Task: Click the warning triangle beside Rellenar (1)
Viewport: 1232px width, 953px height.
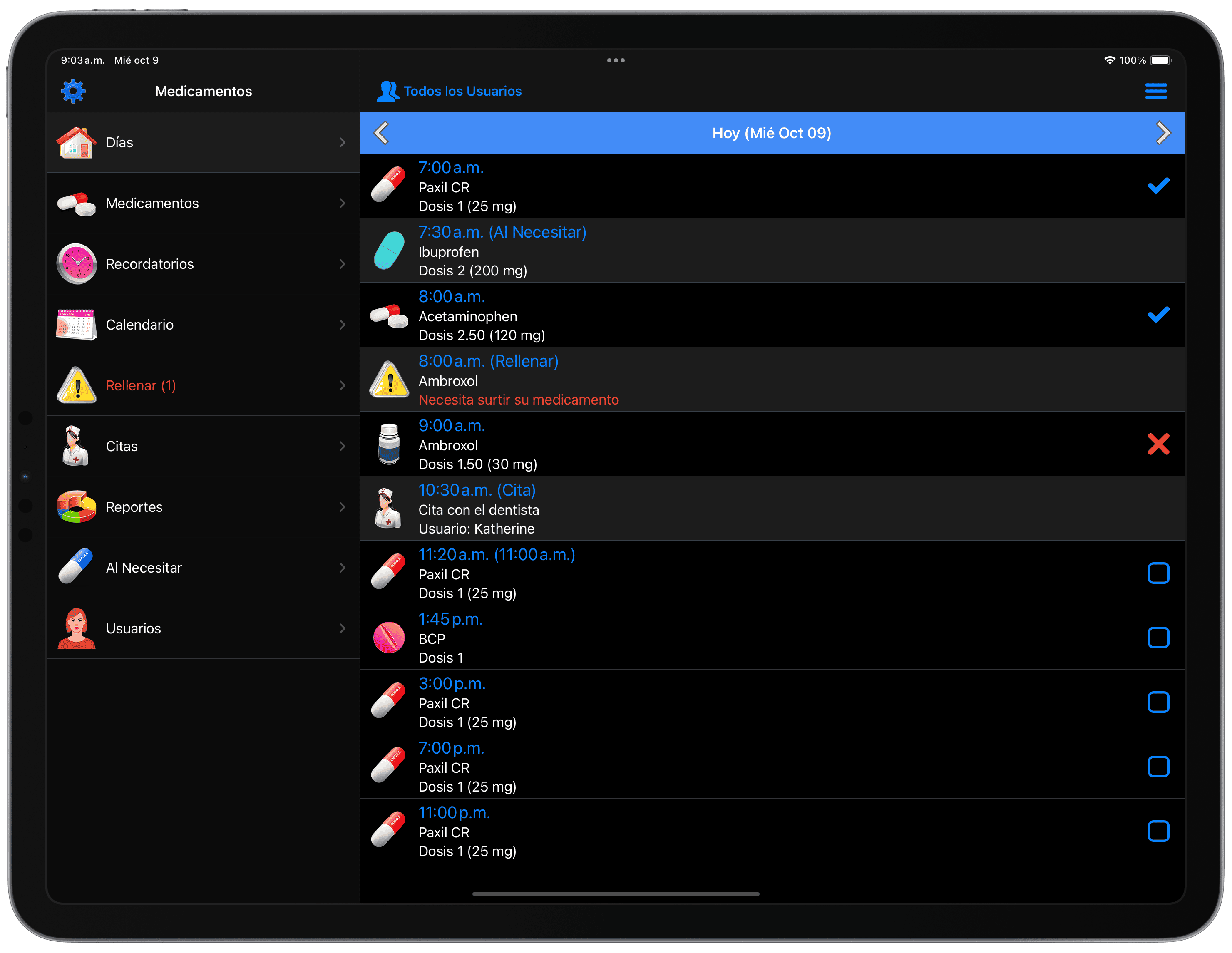Action: pyautogui.click(x=77, y=386)
